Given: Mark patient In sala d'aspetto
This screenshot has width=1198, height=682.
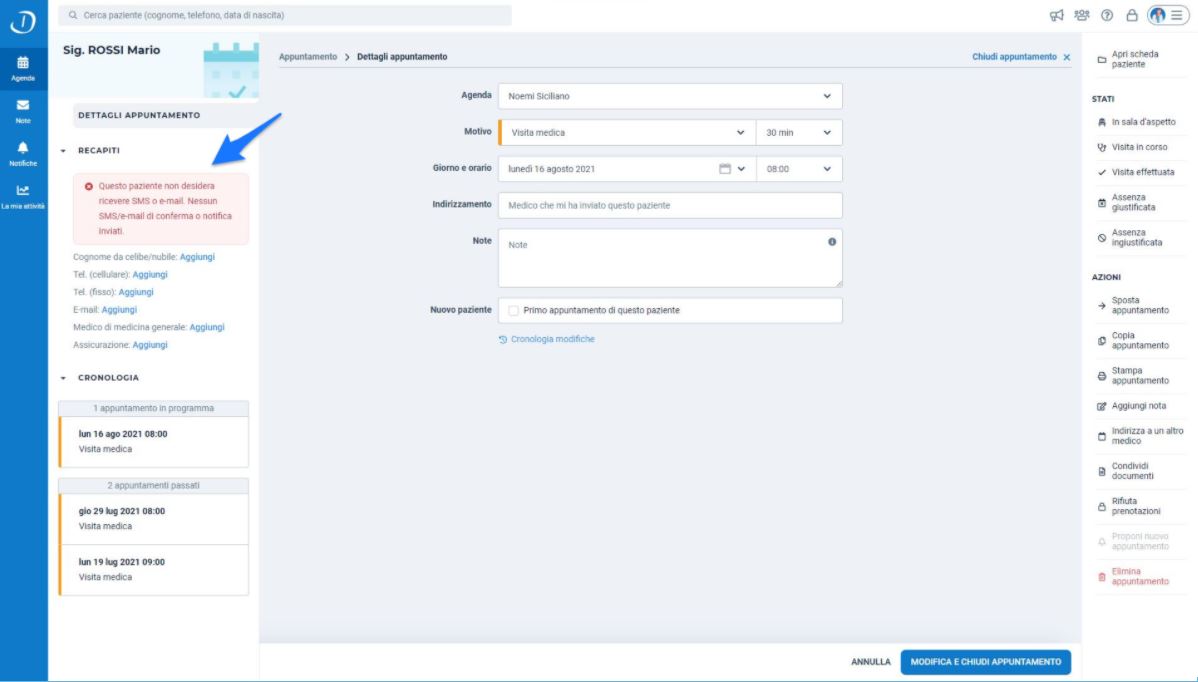Looking at the screenshot, I should click(x=1138, y=122).
